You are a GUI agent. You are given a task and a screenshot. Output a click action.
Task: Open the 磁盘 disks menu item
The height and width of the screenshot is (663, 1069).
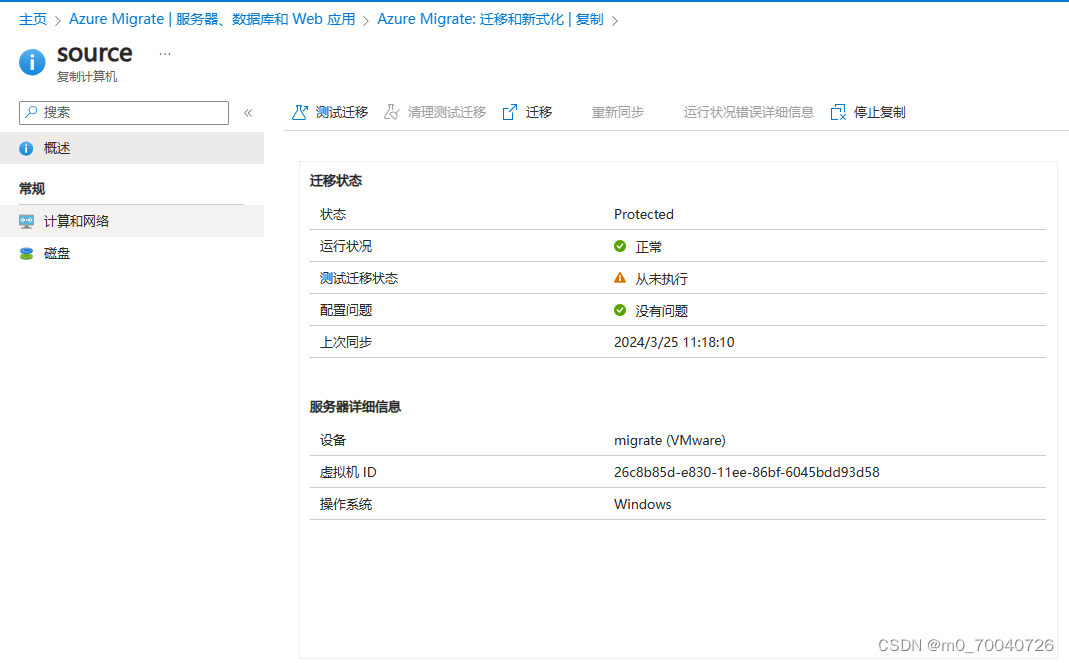132,254
